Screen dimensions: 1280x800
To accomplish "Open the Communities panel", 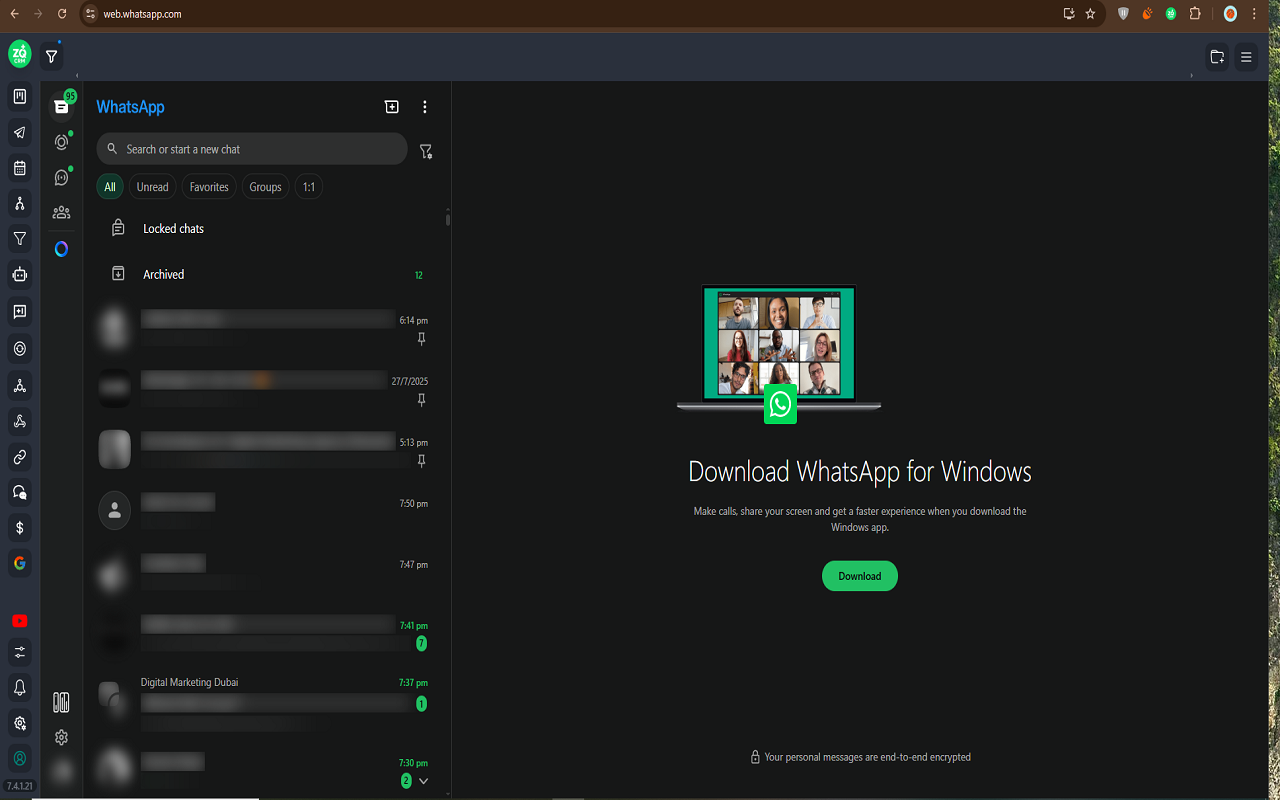I will [x=61, y=212].
